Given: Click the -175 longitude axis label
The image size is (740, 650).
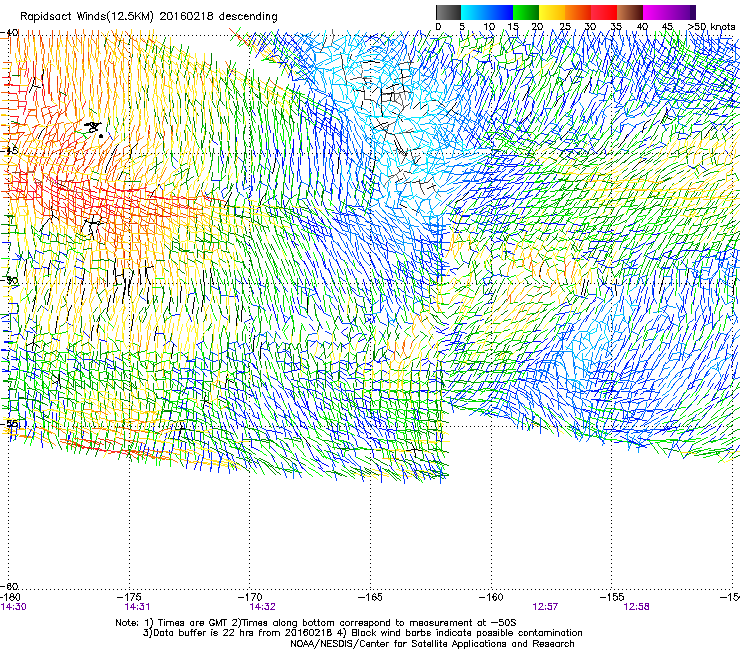Looking at the screenshot, I should [129, 597].
